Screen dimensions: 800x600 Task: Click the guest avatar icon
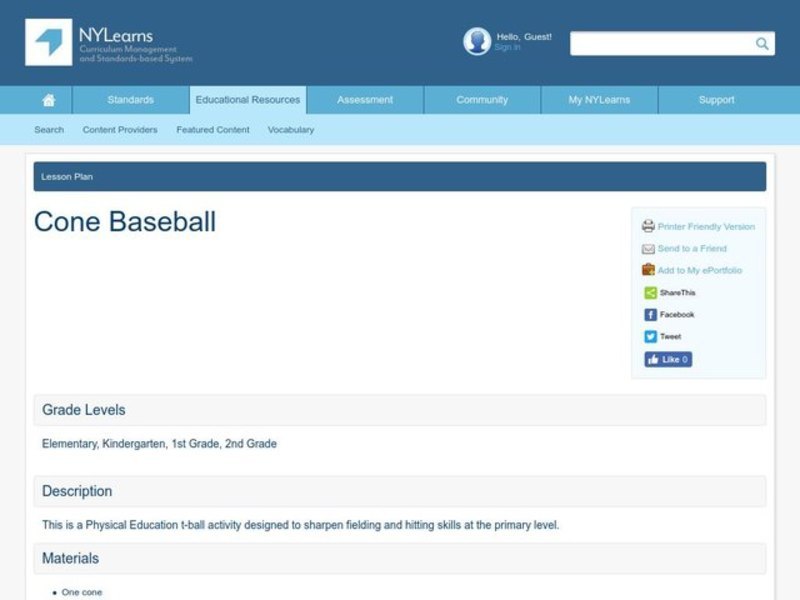coord(476,41)
